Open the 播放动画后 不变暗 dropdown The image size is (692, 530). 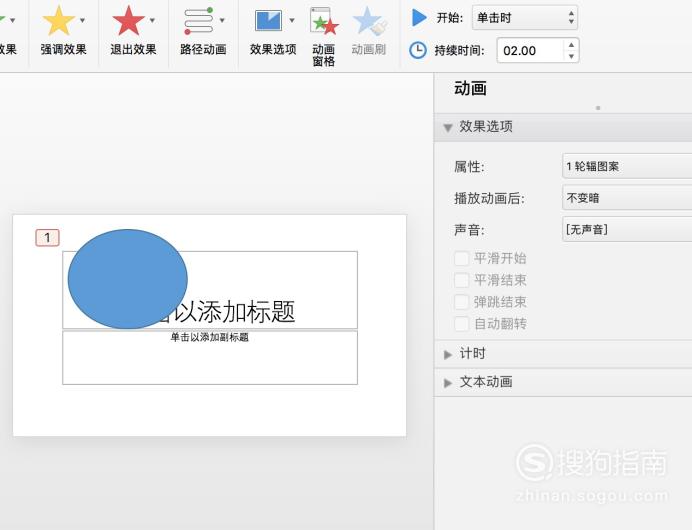click(627, 198)
